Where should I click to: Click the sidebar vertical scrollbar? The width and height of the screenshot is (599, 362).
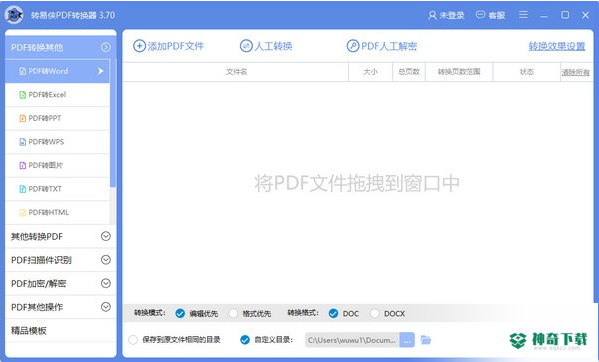[x=113, y=122]
